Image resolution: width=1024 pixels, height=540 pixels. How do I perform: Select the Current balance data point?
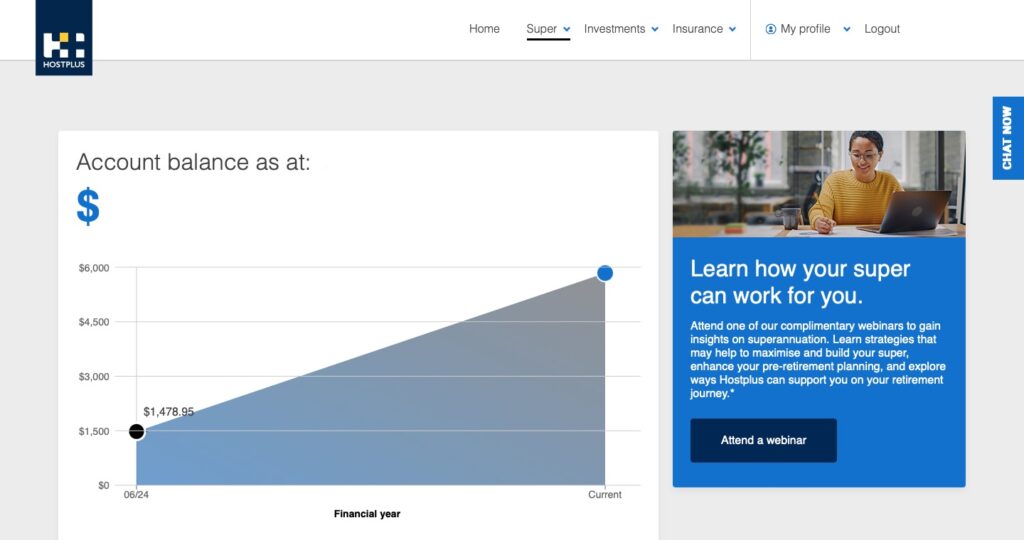605,273
